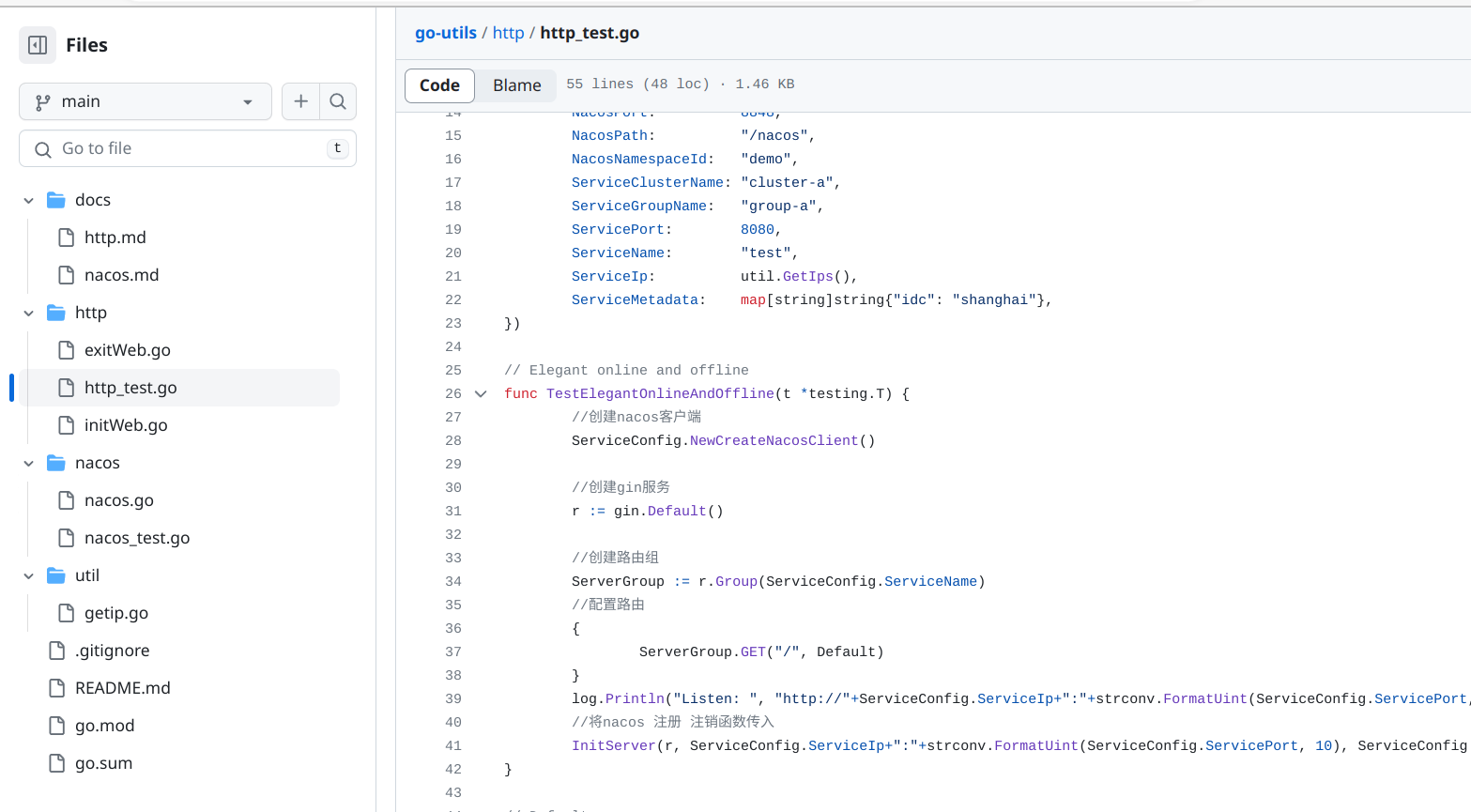Open .gitignore file

pos(112,651)
